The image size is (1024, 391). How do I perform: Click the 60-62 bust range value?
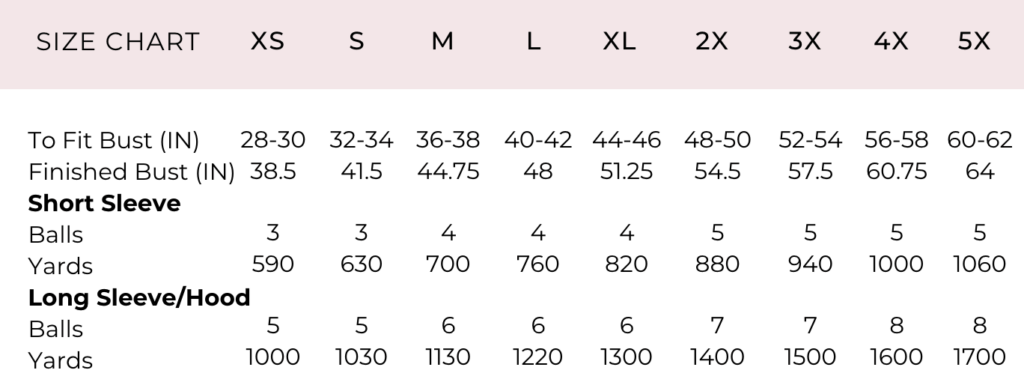(980, 140)
